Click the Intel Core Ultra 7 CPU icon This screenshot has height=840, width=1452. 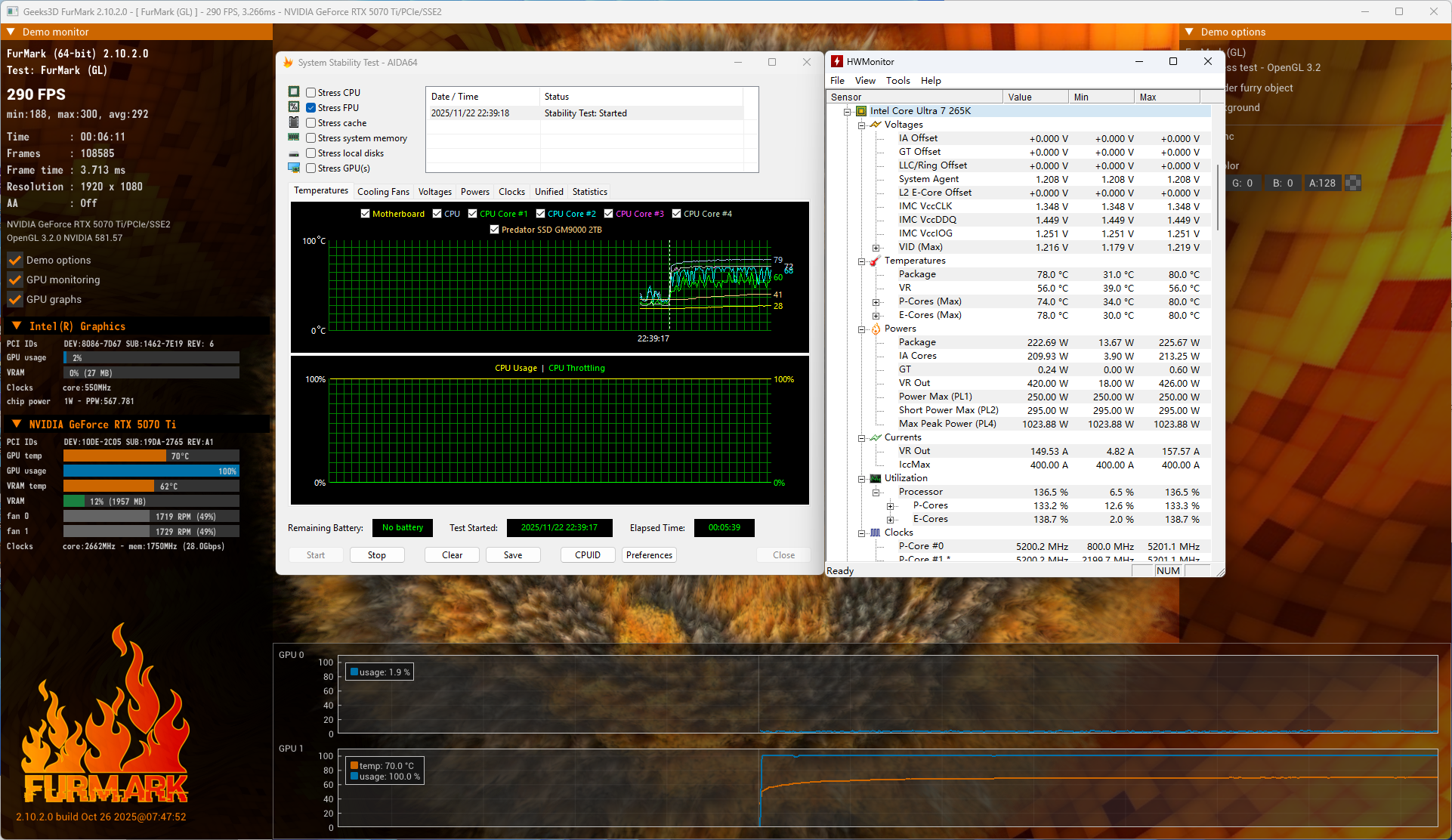click(861, 111)
